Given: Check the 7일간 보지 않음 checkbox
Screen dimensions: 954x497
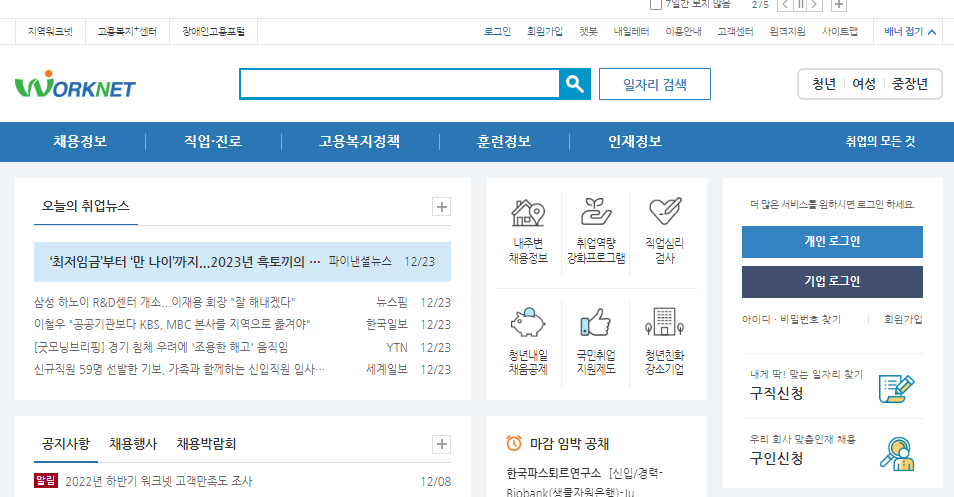Looking at the screenshot, I should pos(655,5).
